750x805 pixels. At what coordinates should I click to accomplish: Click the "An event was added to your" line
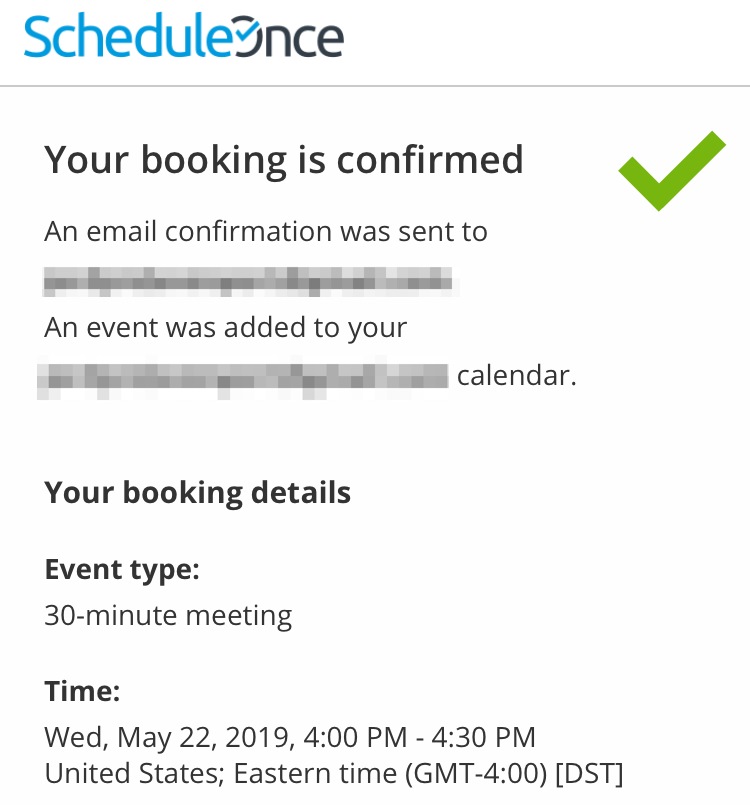tap(226, 328)
